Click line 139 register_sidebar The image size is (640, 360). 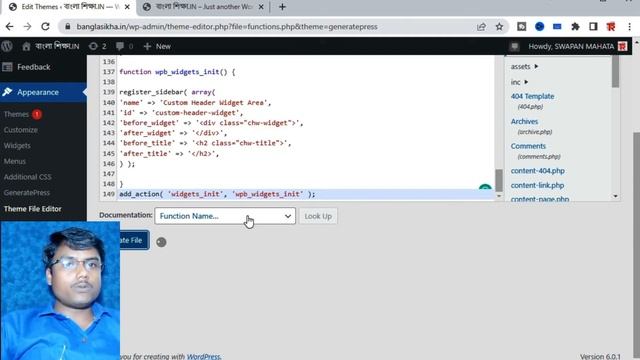point(167,92)
